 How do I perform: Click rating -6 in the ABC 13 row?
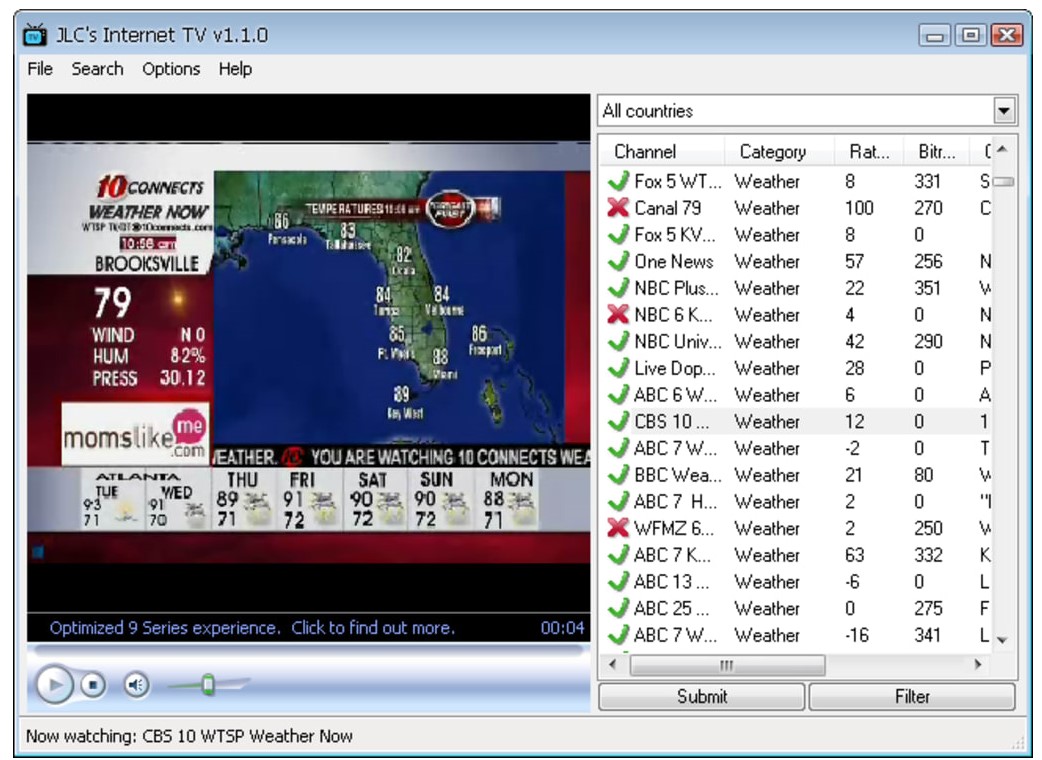(x=851, y=581)
